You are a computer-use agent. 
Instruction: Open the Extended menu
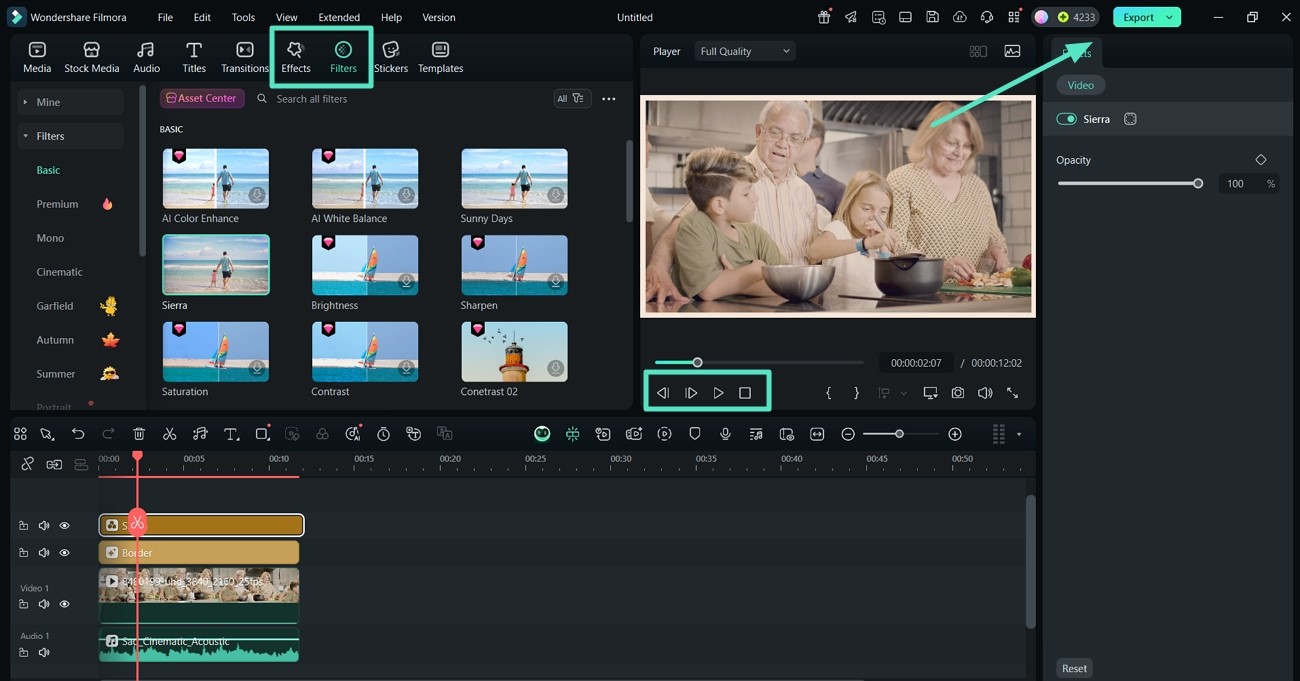[x=339, y=17]
